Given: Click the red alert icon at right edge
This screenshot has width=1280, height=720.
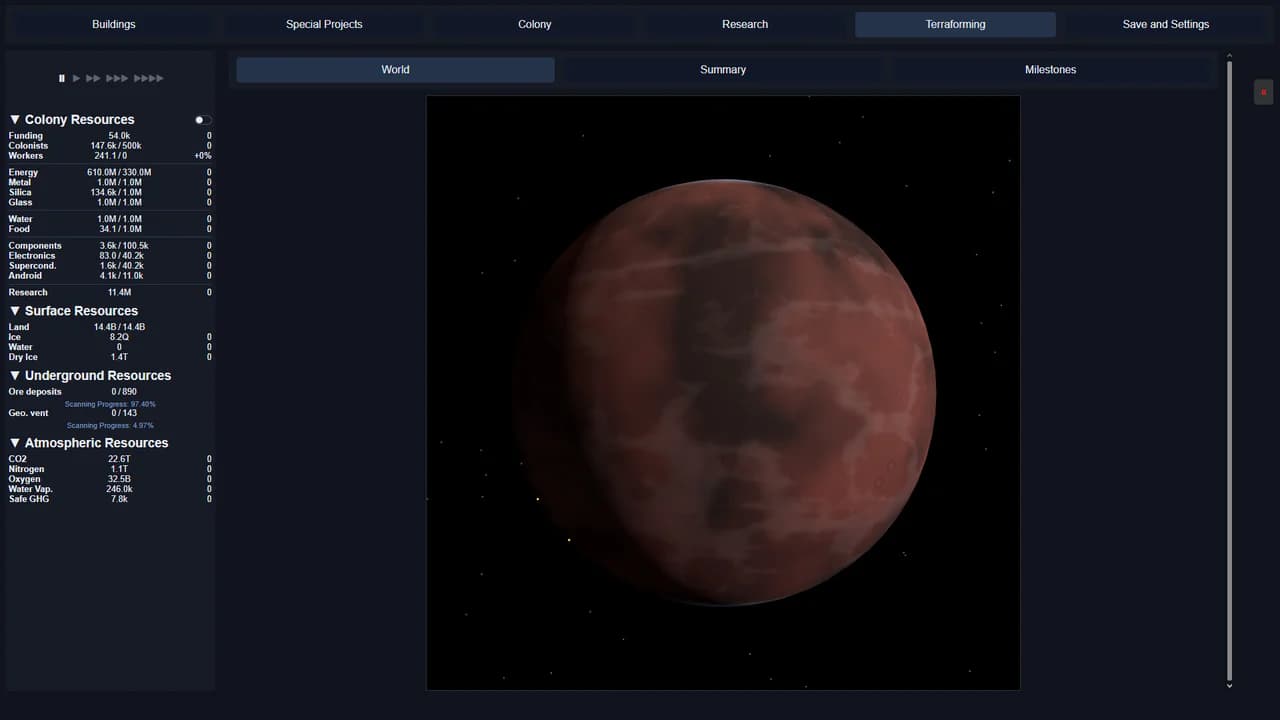Looking at the screenshot, I should coord(1263,92).
